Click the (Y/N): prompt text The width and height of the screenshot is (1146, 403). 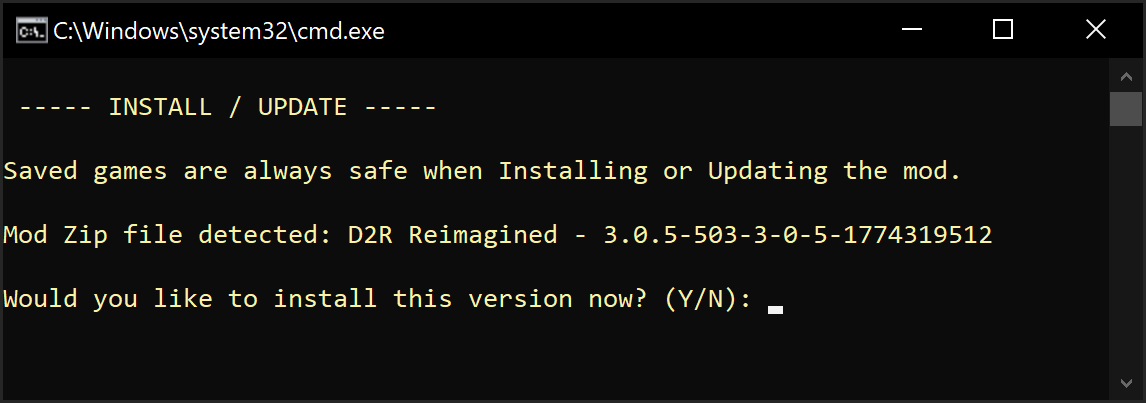pyautogui.click(x=708, y=299)
